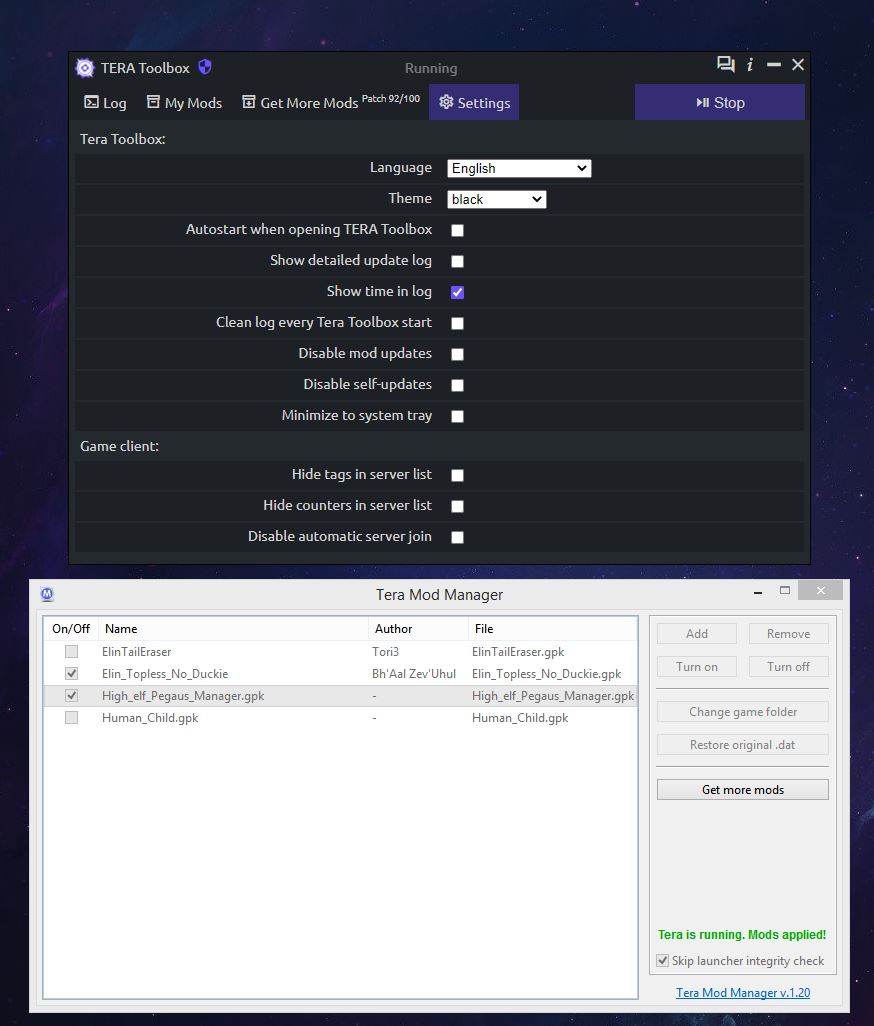Maximize the Tera Mod Manager window
The image size is (874, 1026).
(785, 591)
